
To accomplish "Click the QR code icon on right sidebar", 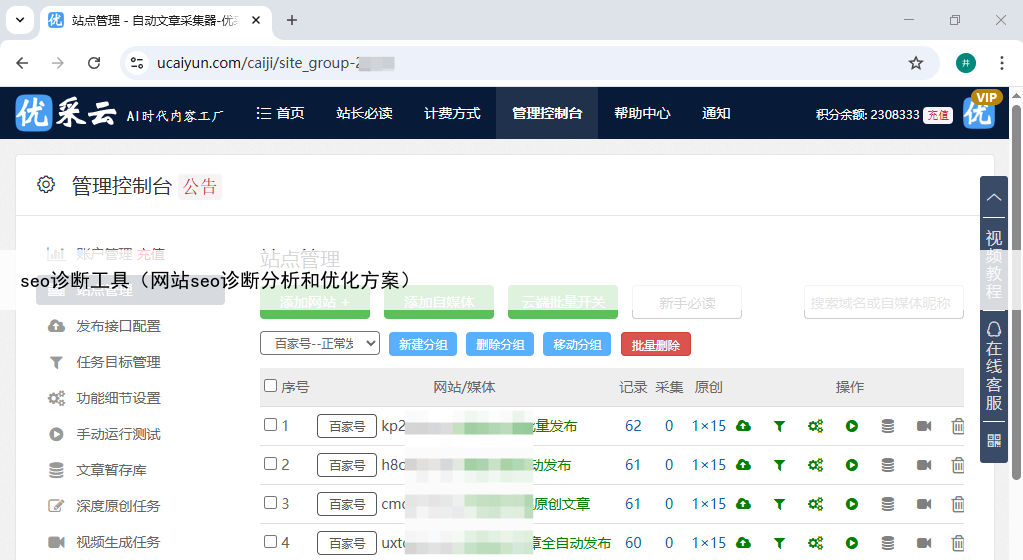I will [x=993, y=440].
